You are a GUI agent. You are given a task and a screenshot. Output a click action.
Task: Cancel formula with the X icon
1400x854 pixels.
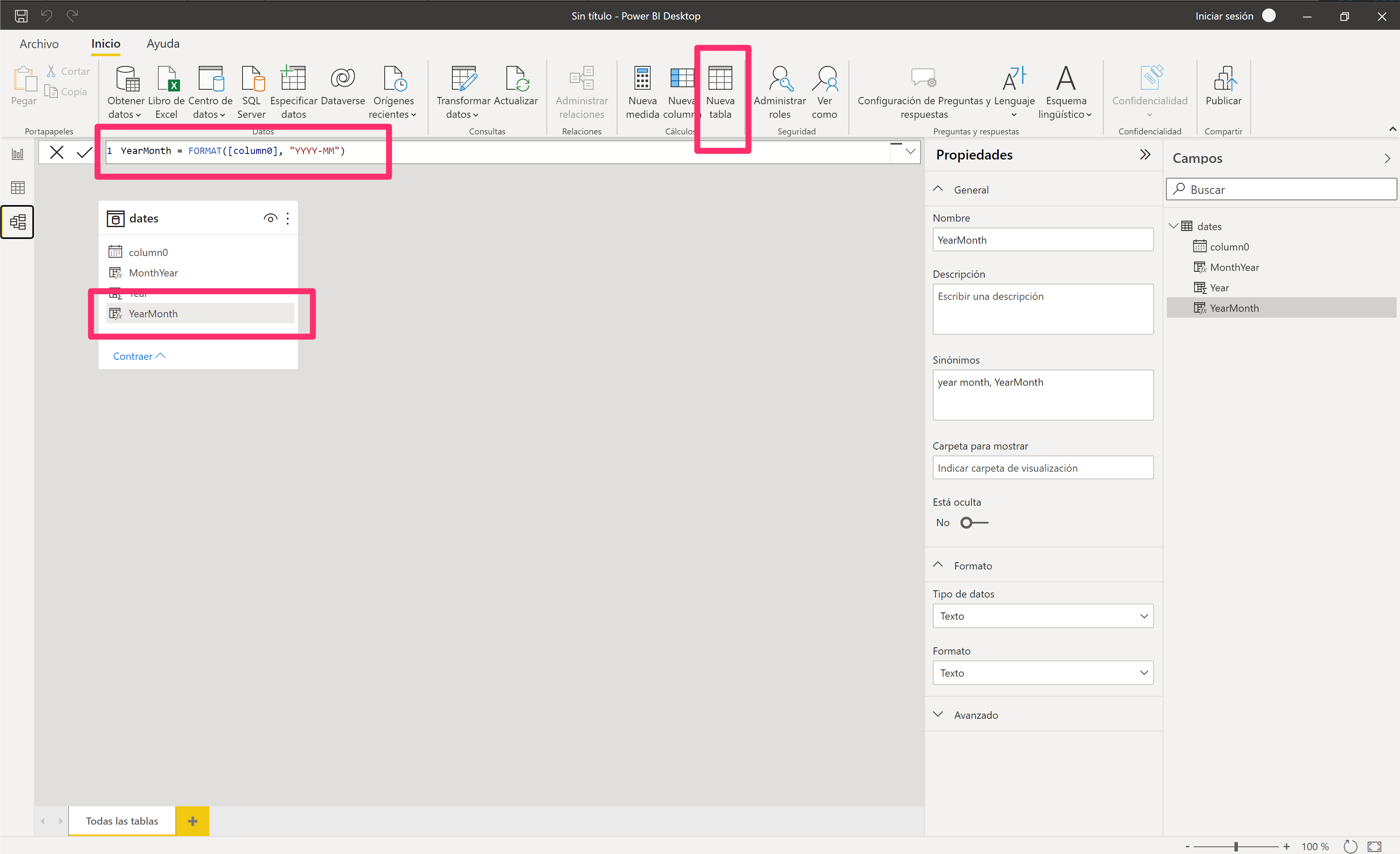(x=57, y=152)
